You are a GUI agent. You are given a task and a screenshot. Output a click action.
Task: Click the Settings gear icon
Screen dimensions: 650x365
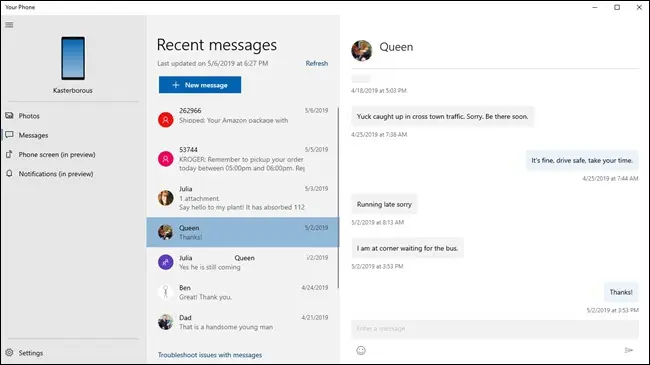pyautogui.click(x=9, y=353)
